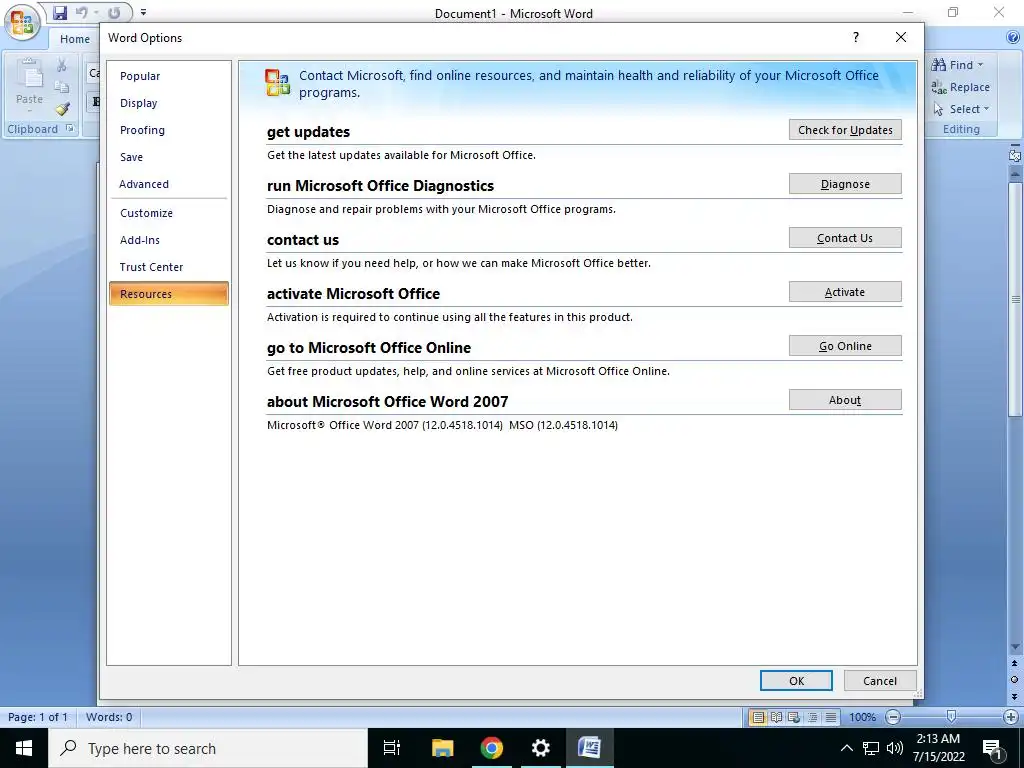1024x768 pixels.
Task: Click Previous Page double-up arrow
Action: coord(1015,663)
